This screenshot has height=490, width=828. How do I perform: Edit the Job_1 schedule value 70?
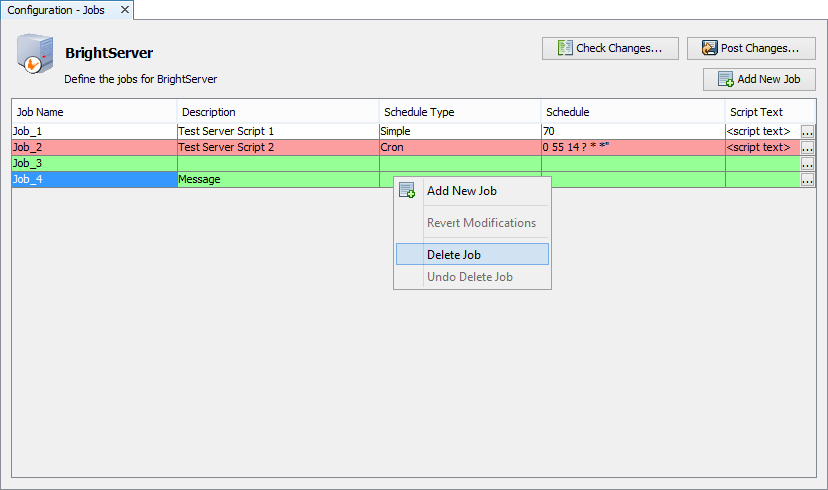coord(633,131)
